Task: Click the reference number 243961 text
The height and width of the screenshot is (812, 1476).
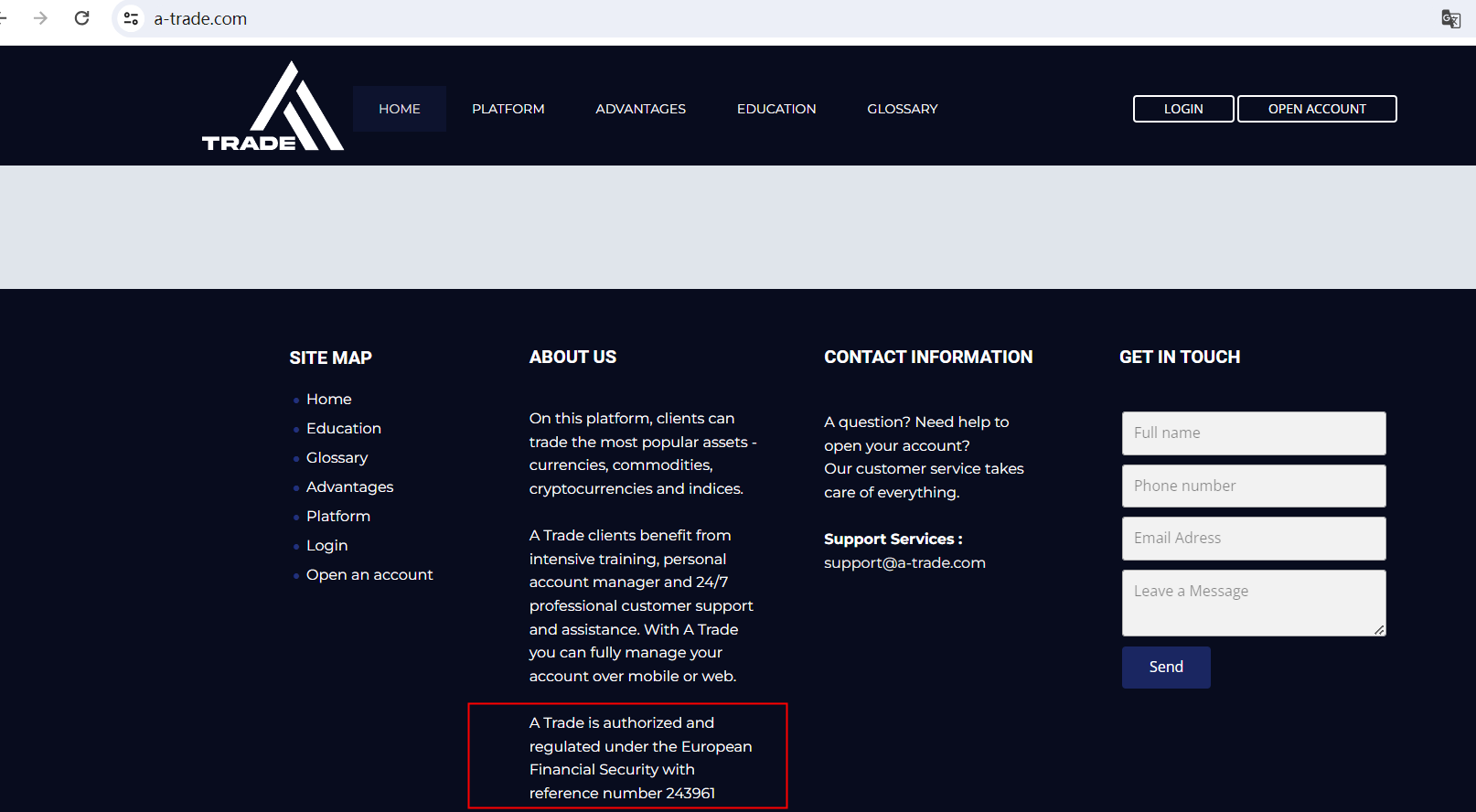Action: click(622, 794)
